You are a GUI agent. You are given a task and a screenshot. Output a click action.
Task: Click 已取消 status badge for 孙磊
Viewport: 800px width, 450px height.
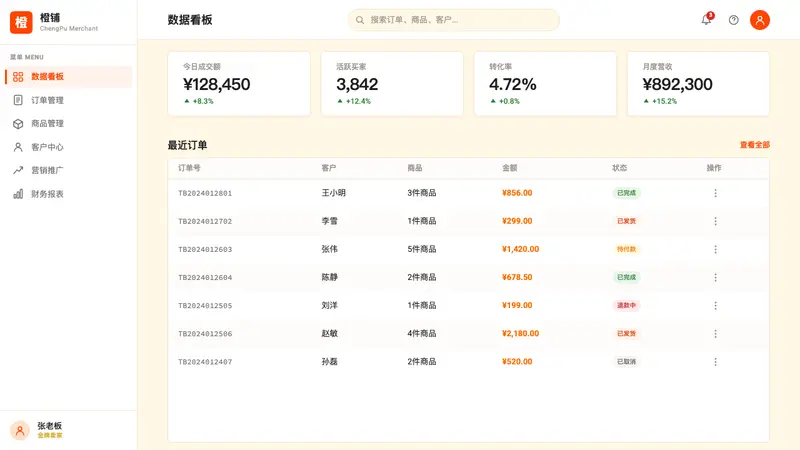627,361
